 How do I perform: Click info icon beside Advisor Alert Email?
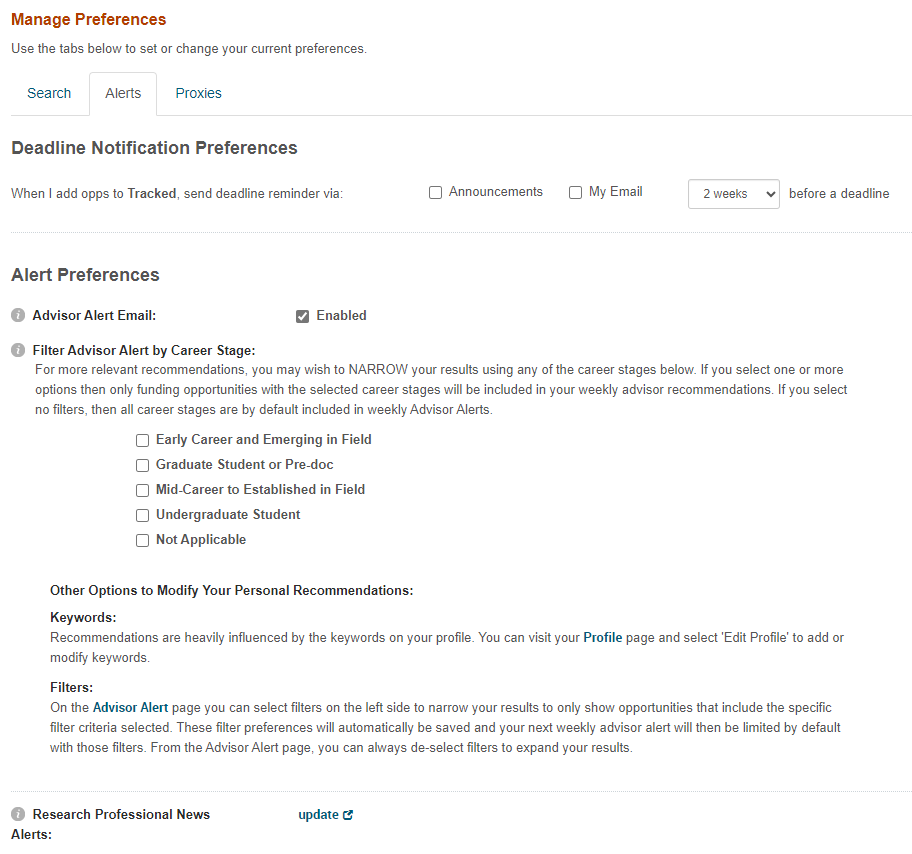pos(18,316)
